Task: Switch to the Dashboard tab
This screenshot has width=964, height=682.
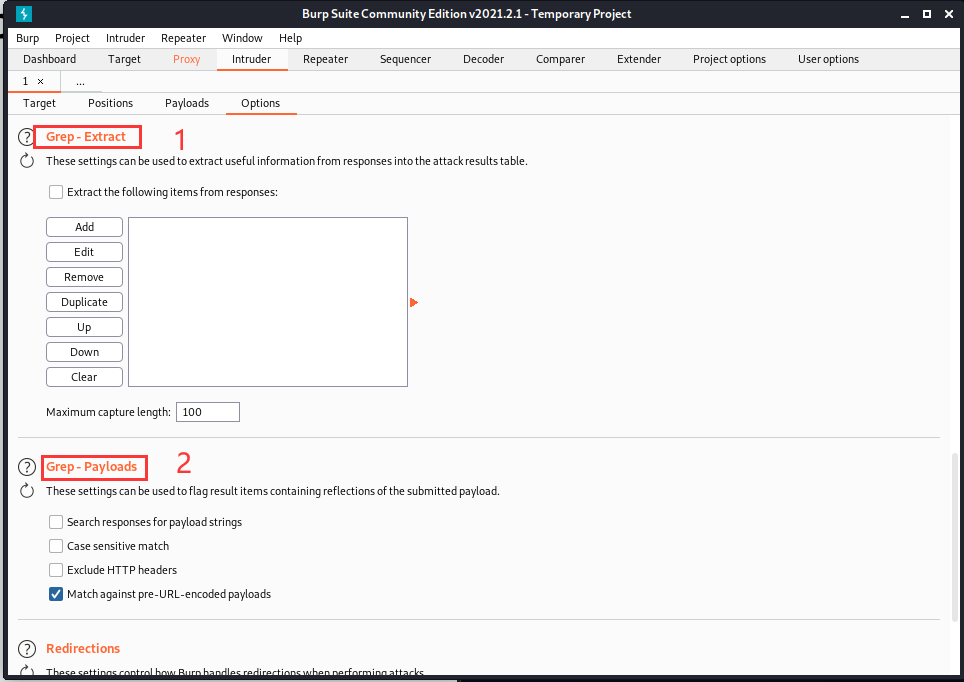Action: (x=50, y=59)
